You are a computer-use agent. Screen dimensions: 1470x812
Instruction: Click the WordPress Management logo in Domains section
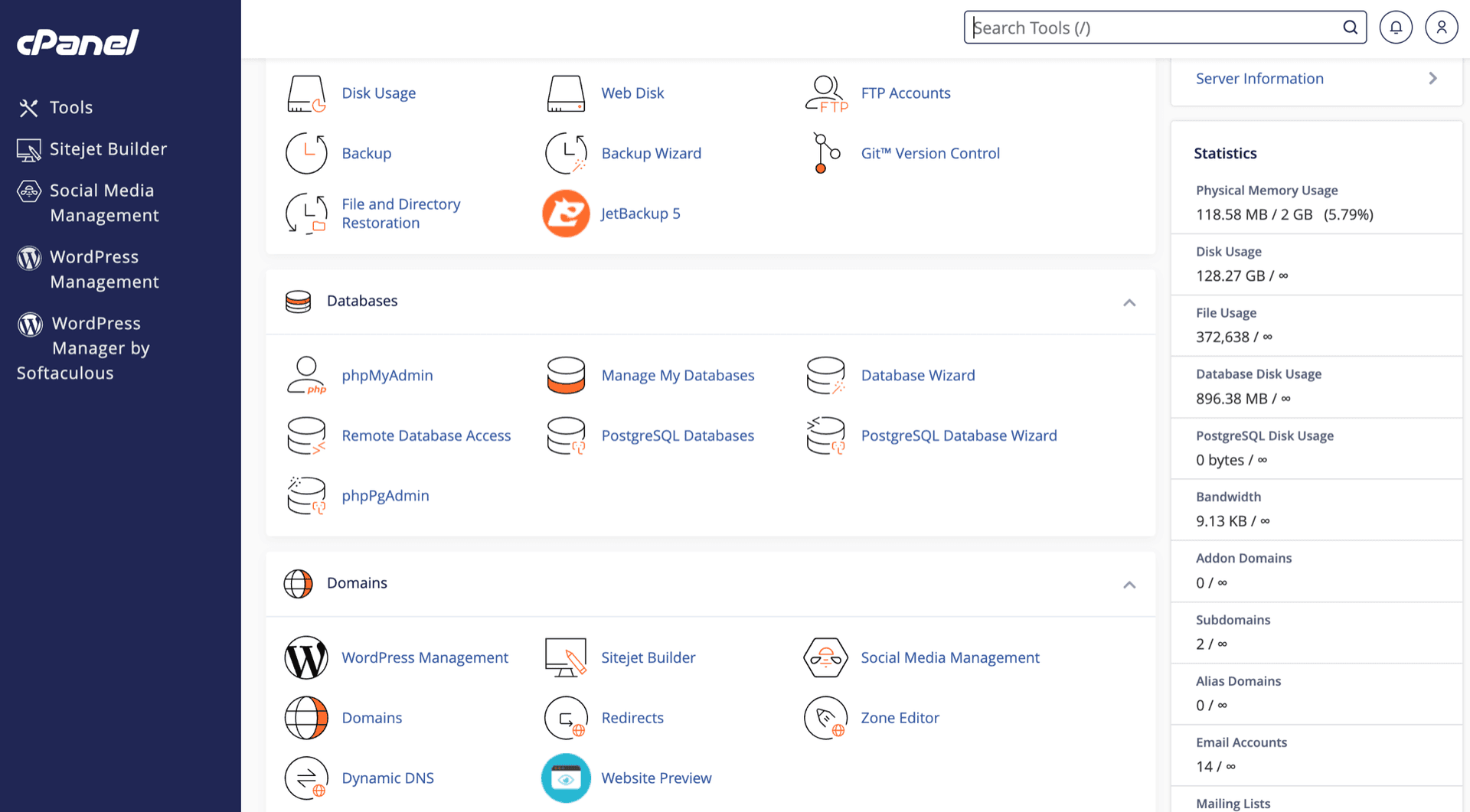[306, 657]
